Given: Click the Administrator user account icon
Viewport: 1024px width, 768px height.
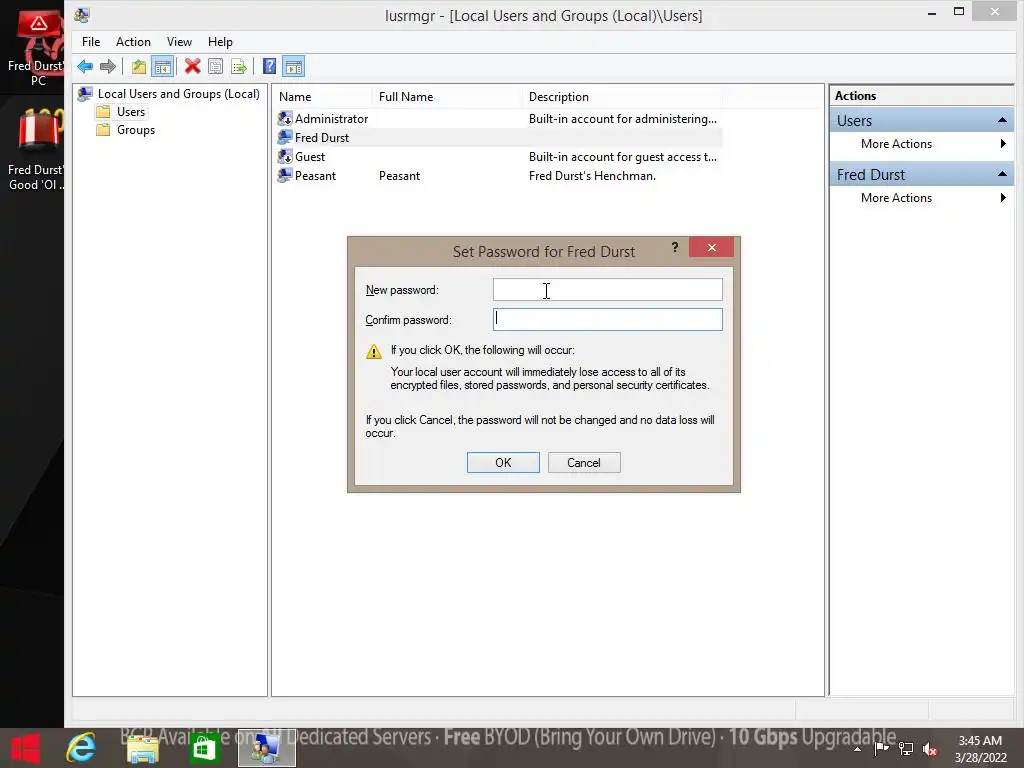Looking at the screenshot, I should pyautogui.click(x=285, y=118).
